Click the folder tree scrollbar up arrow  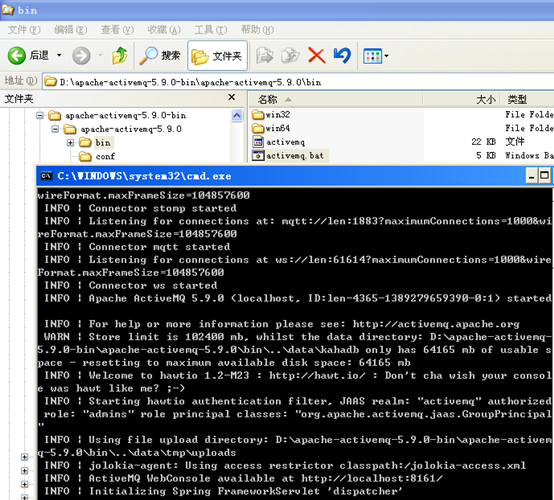tap(237, 116)
